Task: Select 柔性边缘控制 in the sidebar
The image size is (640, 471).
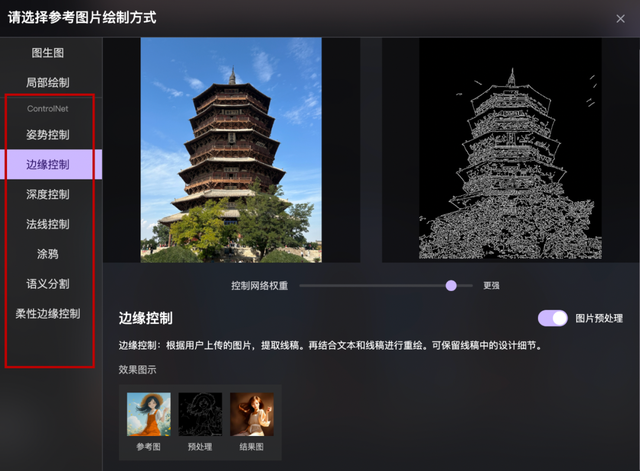Action: 48,313
